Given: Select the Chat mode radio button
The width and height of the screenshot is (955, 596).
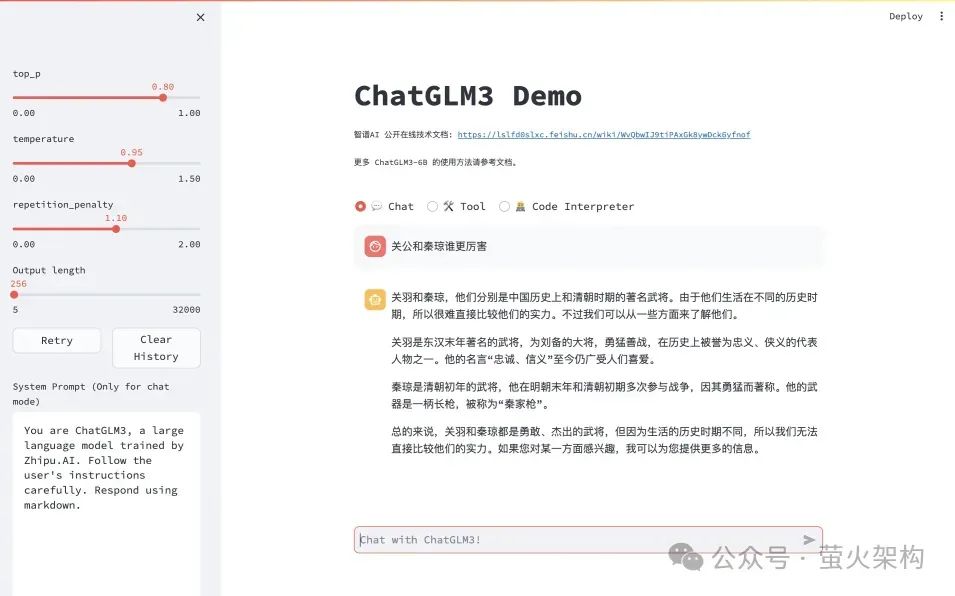Looking at the screenshot, I should (360, 206).
